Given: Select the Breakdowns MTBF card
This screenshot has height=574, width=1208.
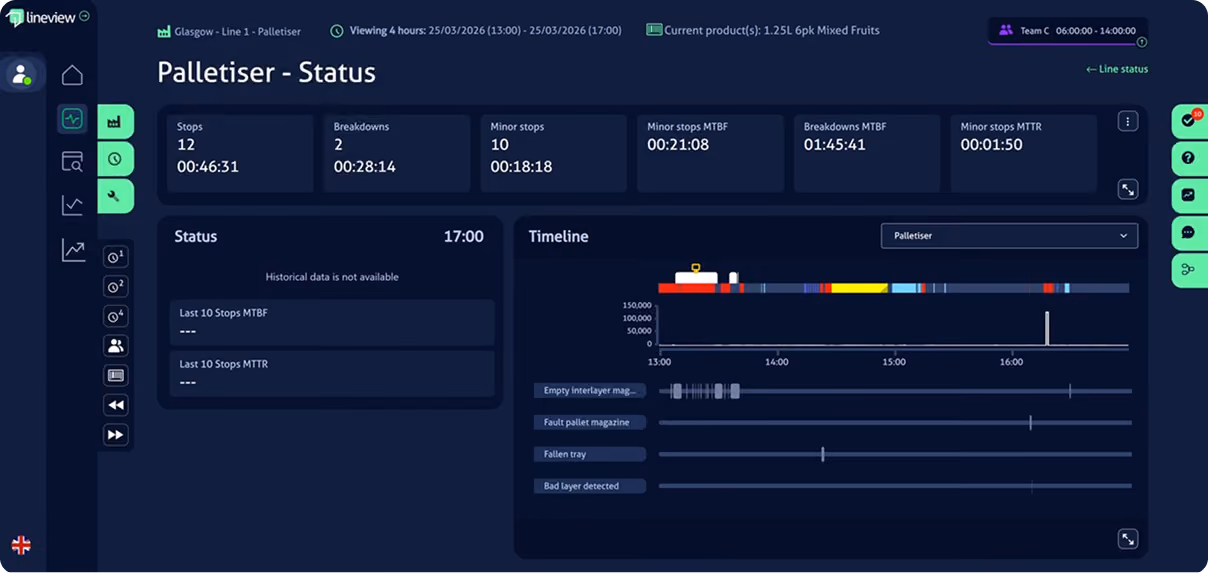Looking at the screenshot, I should 868,154.
